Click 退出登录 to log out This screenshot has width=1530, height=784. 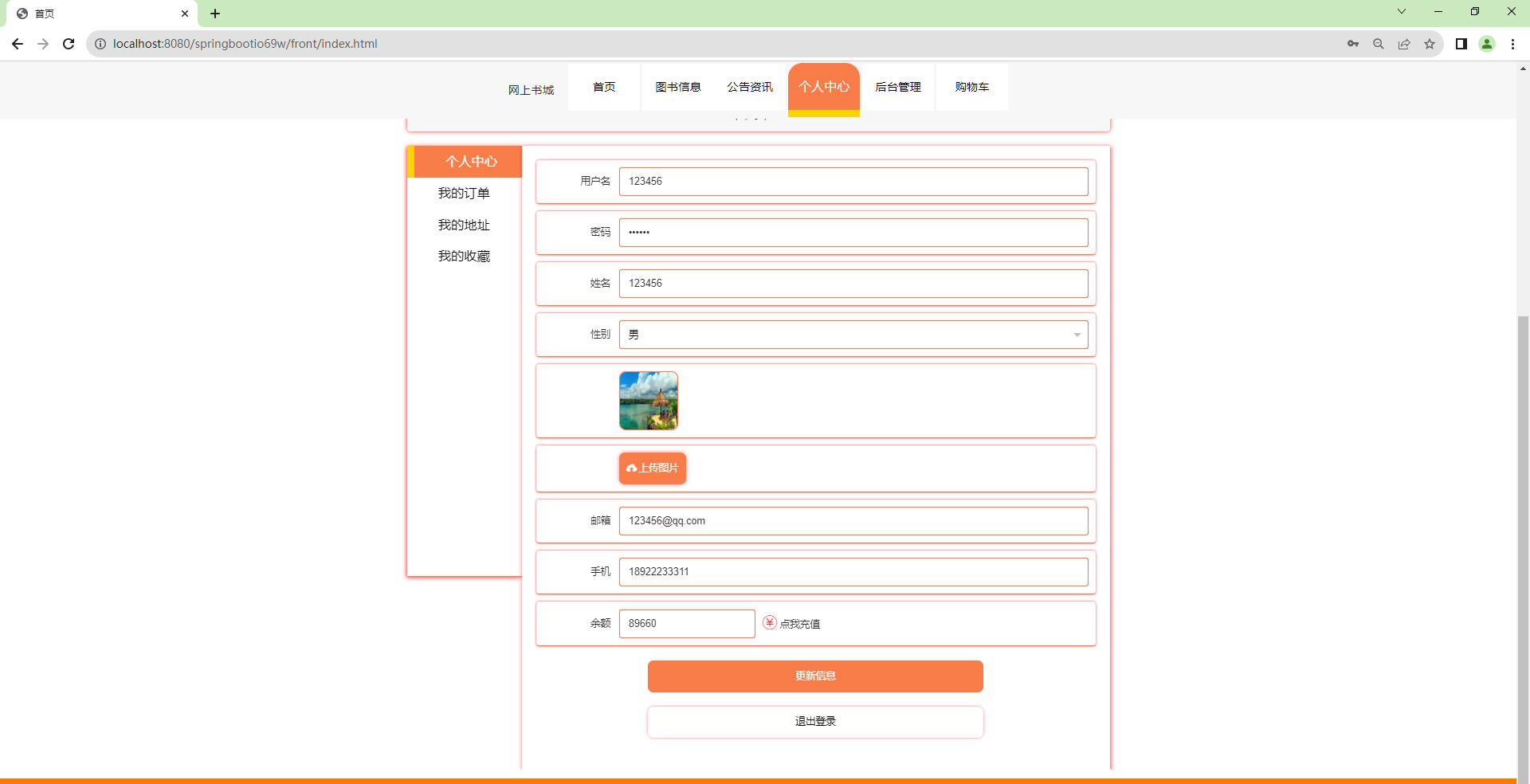point(814,721)
